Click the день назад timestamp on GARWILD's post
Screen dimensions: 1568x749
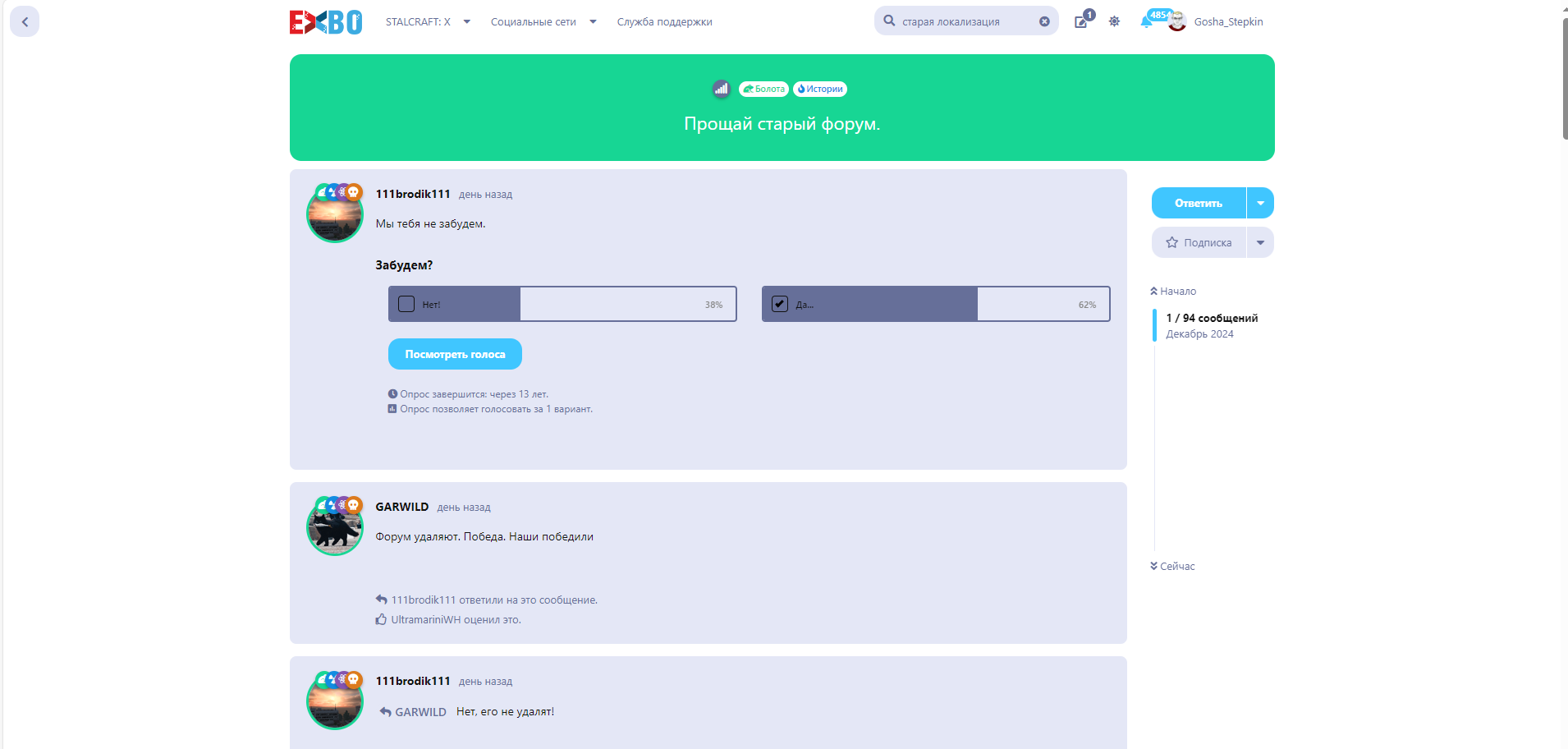pos(464,508)
